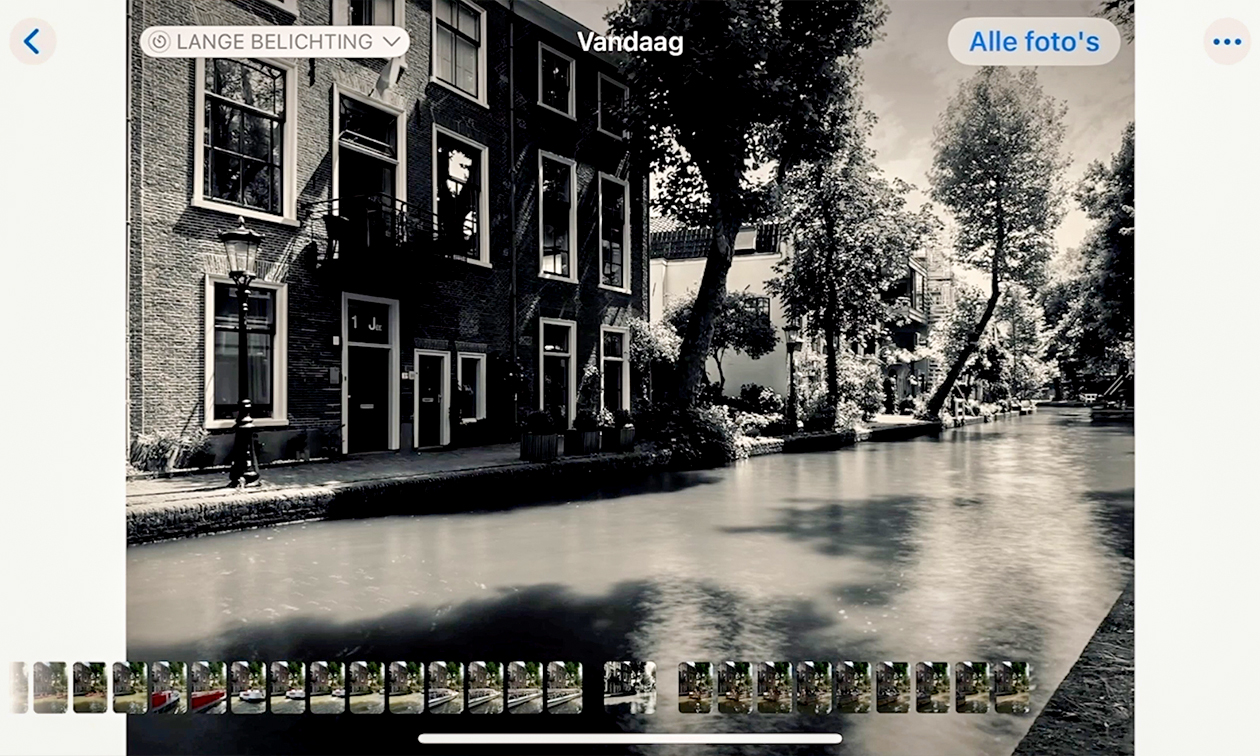Image resolution: width=1260 pixels, height=756 pixels.
Task: Open second thumbnail right of selected photo
Action: click(735, 687)
